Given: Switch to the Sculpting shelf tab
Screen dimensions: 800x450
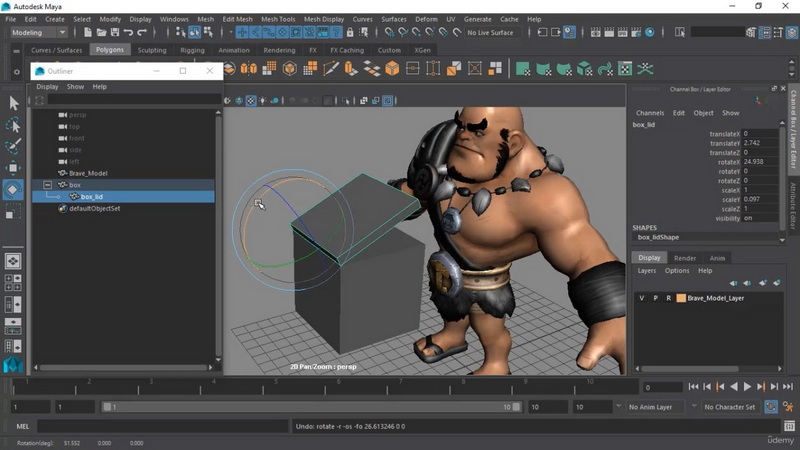Looking at the screenshot, I should 152,50.
